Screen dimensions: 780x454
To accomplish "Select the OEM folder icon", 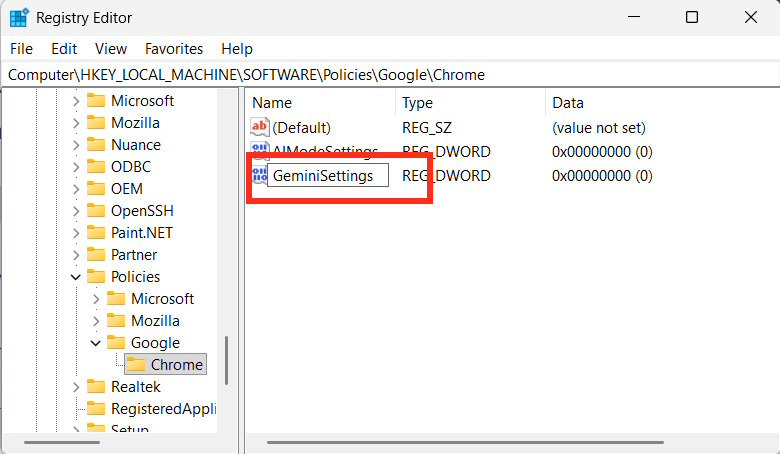I will pos(96,188).
